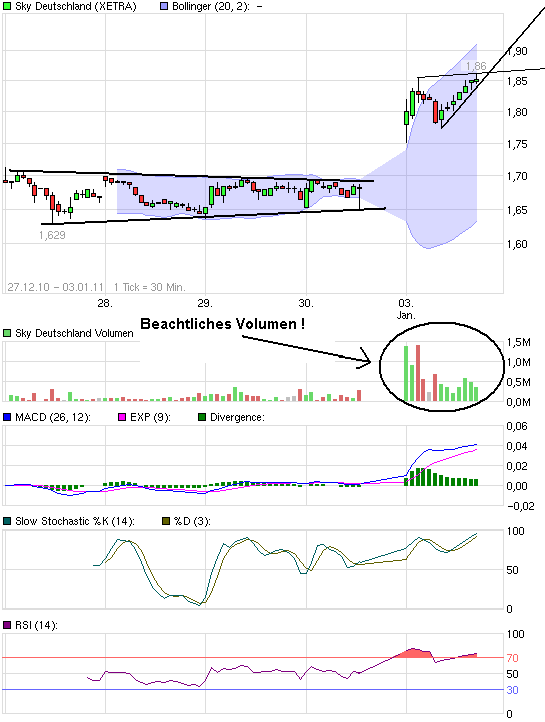Click the Sky Deutschland Volumen label
545x722 pixels.
pyautogui.click(x=74, y=333)
